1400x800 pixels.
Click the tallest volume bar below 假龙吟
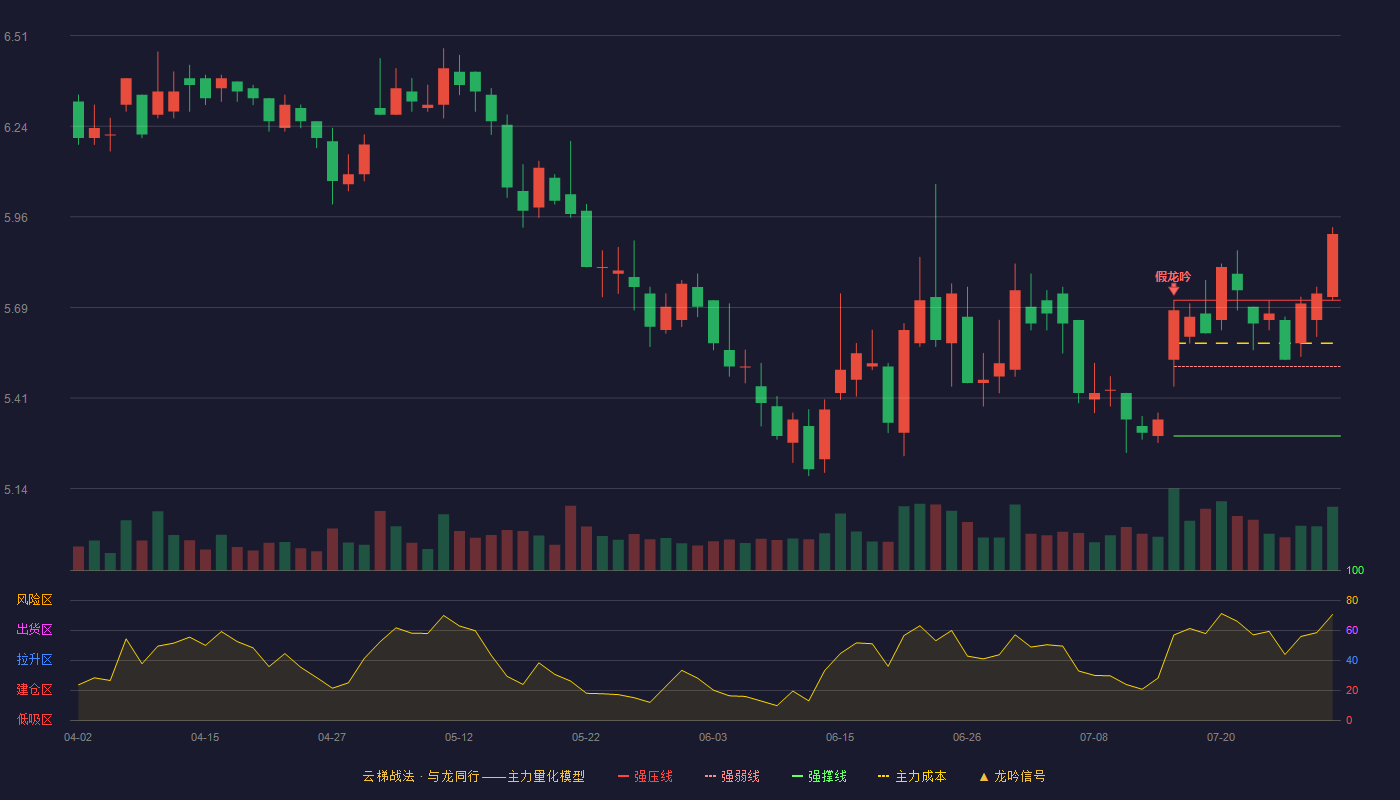click(1174, 529)
